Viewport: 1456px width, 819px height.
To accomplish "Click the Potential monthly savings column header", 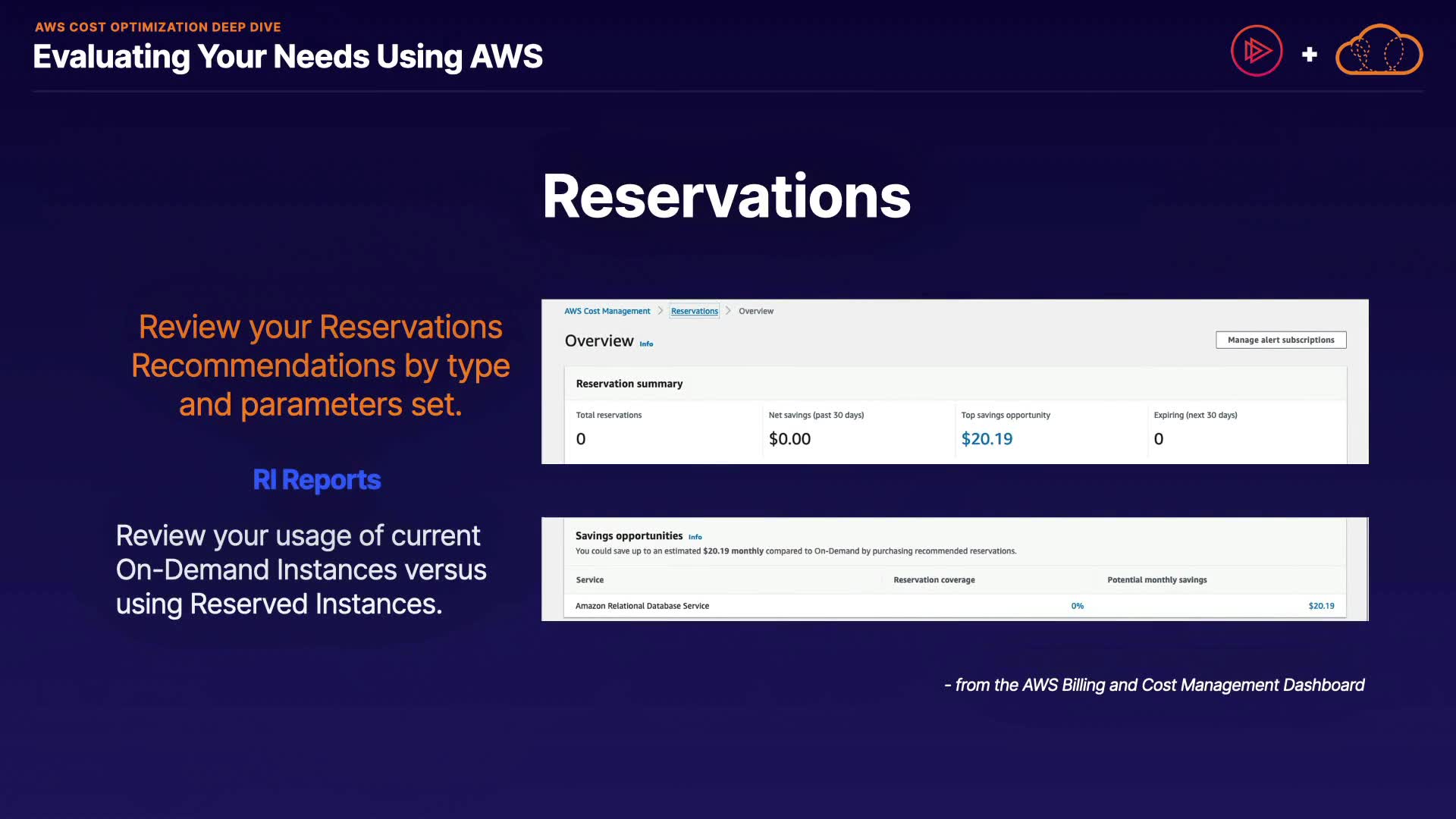I will pos(1156,580).
